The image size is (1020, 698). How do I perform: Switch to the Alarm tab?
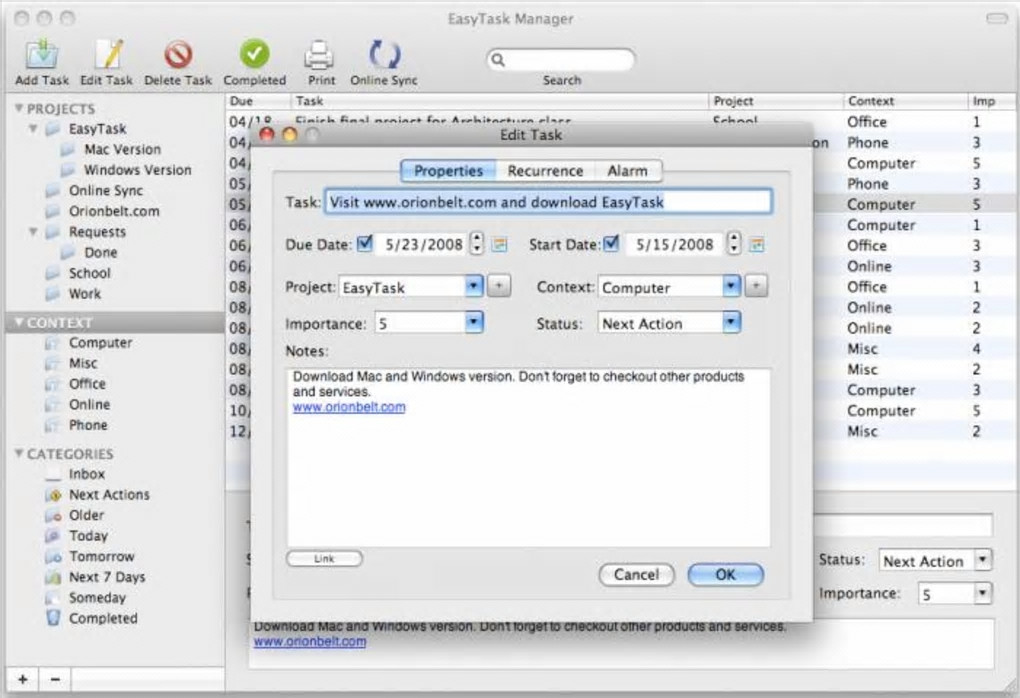pyautogui.click(x=628, y=171)
